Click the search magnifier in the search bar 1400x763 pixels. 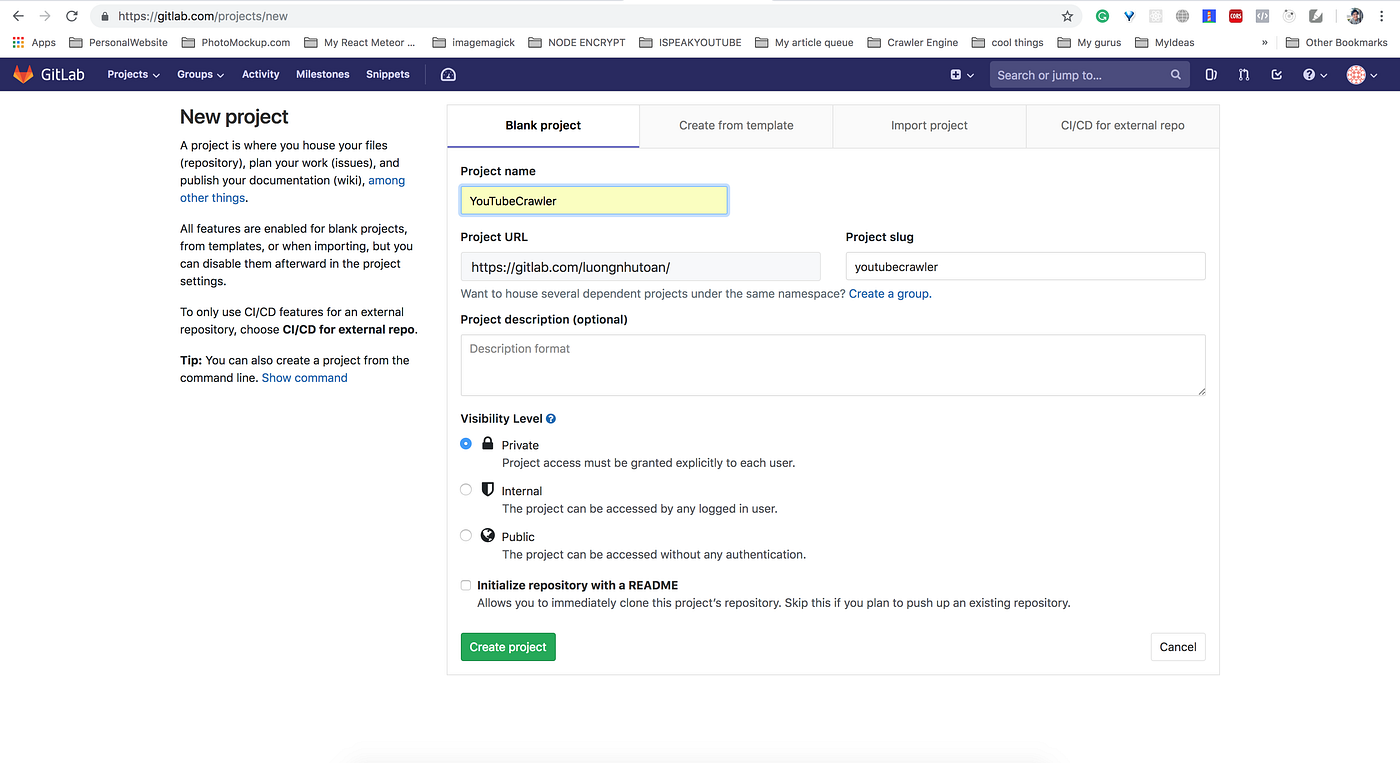[1175, 74]
